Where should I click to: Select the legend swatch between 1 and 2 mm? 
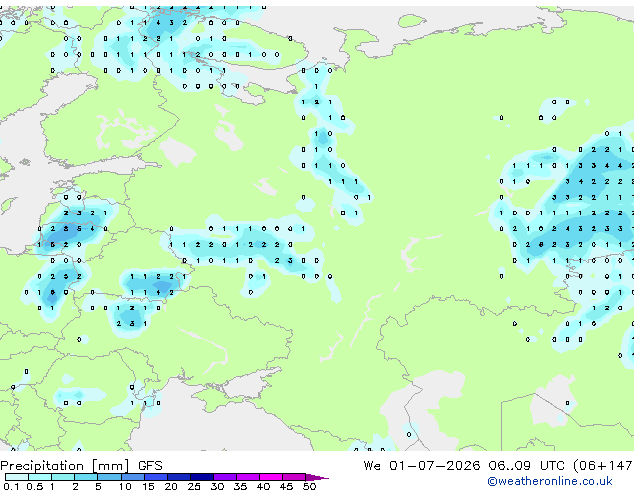coord(63,477)
